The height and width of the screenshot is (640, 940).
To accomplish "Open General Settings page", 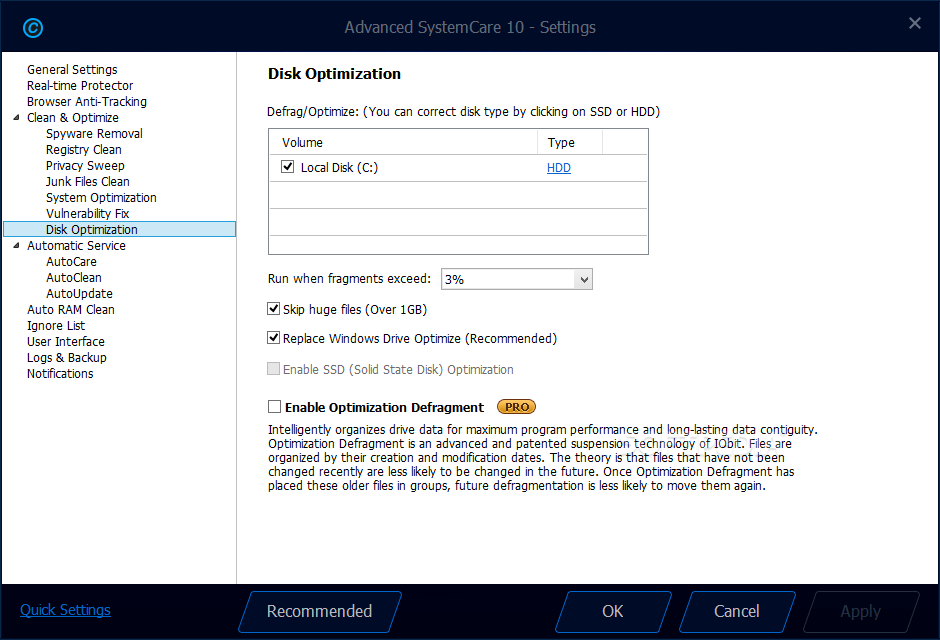I will click(72, 70).
